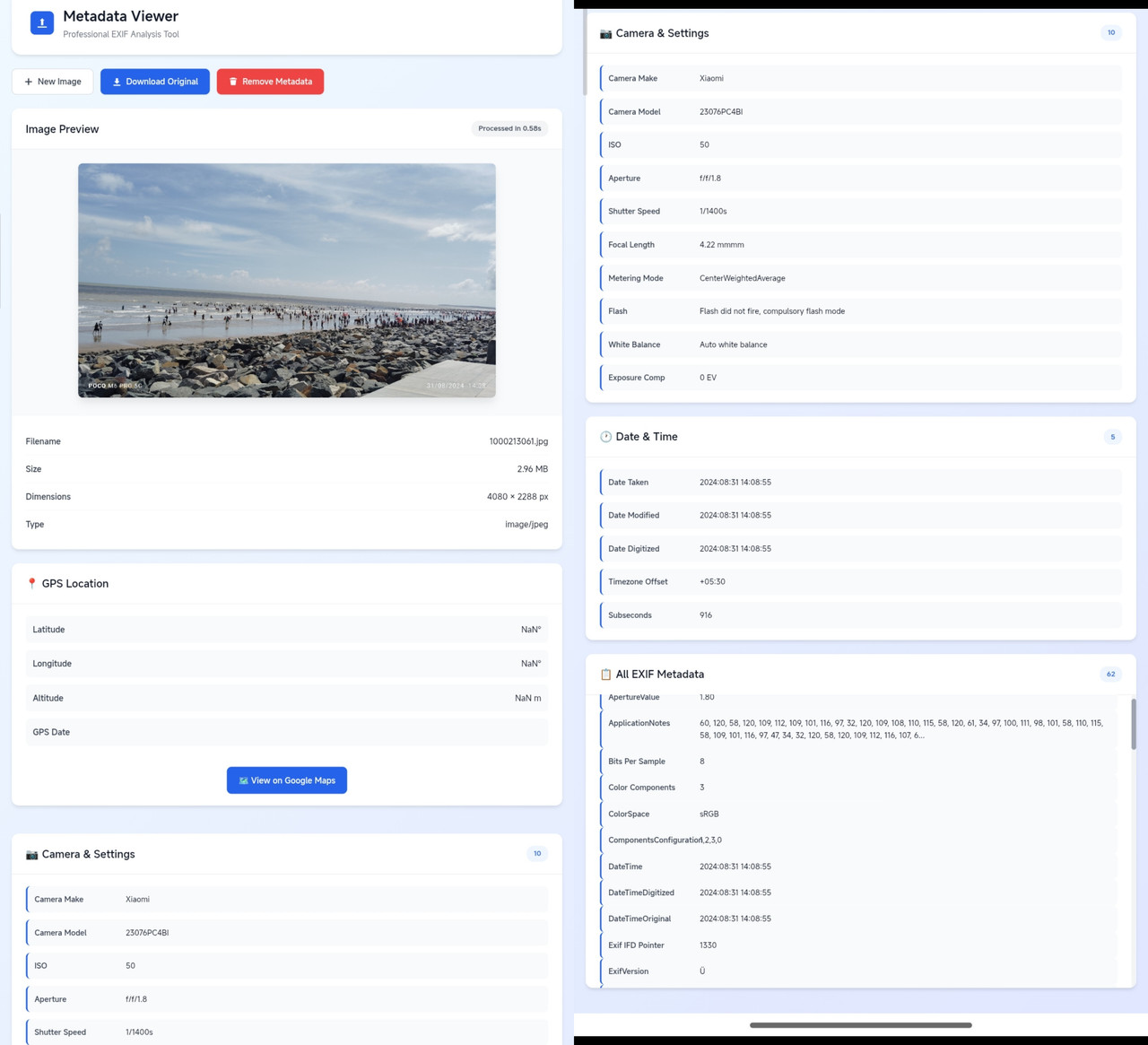Click the scrollbar of the All EXIF Metadata list
The height and width of the screenshot is (1045, 1148).
pyautogui.click(x=1134, y=724)
